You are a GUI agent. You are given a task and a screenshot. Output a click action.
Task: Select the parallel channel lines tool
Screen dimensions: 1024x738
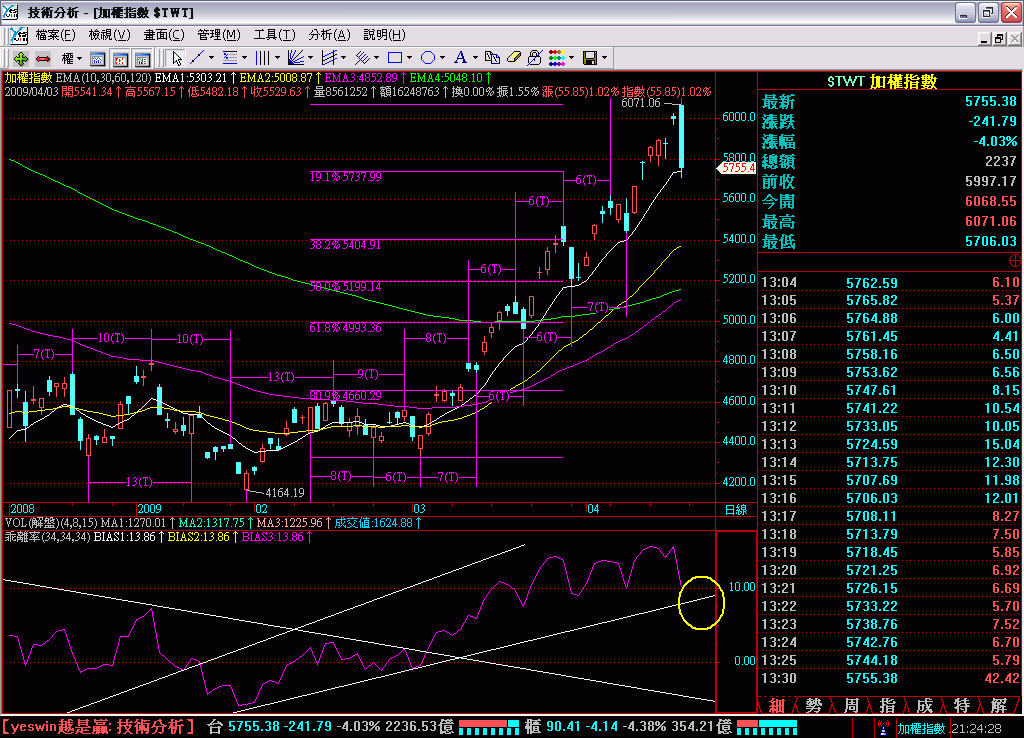point(329,58)
